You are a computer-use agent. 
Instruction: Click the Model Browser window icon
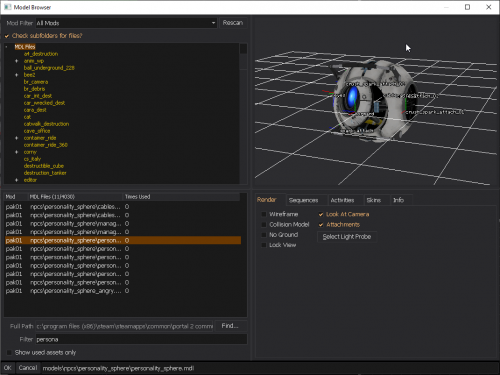click(x=7, y=7)
